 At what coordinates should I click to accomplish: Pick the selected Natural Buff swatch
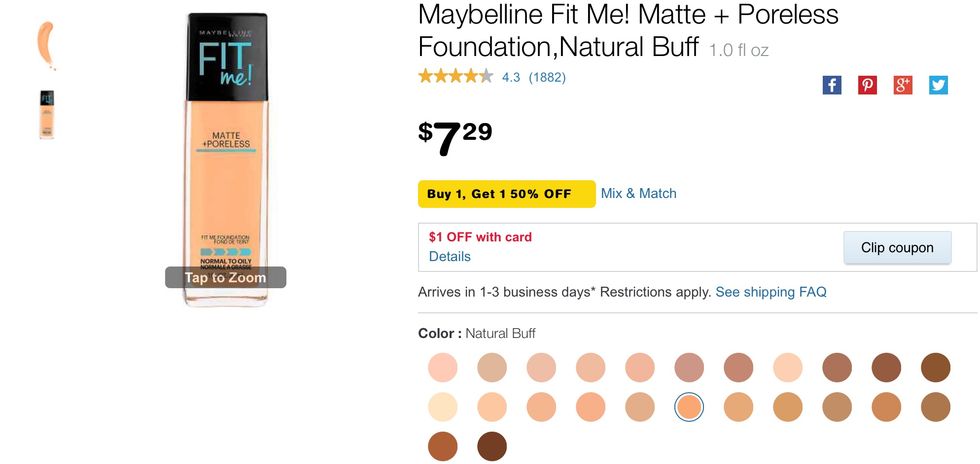click(x=689, y=407)
